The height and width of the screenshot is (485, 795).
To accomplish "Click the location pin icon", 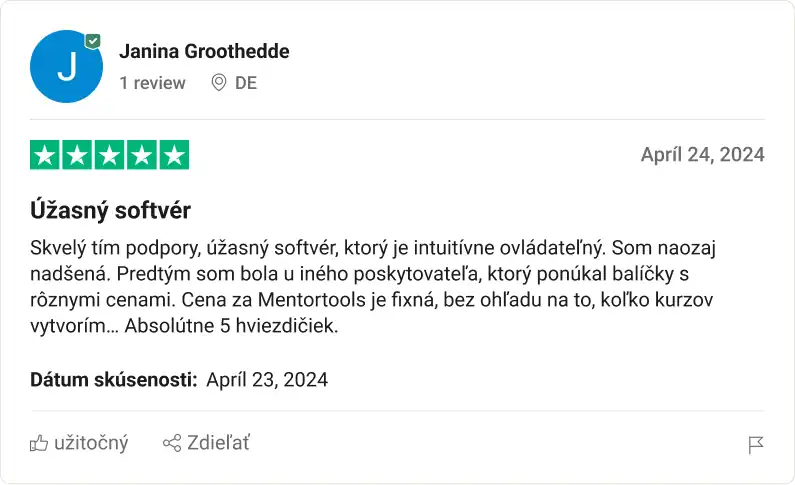I will tap(219, 83).
